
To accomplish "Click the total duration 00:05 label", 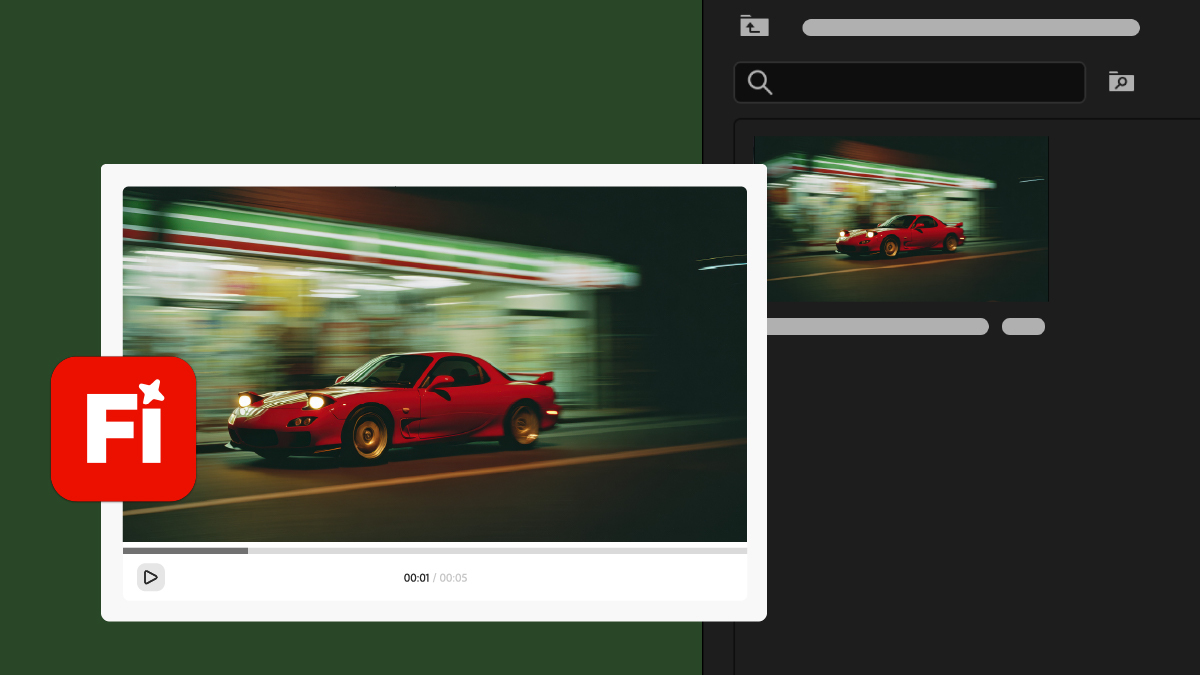I will [x=453, y=578].
